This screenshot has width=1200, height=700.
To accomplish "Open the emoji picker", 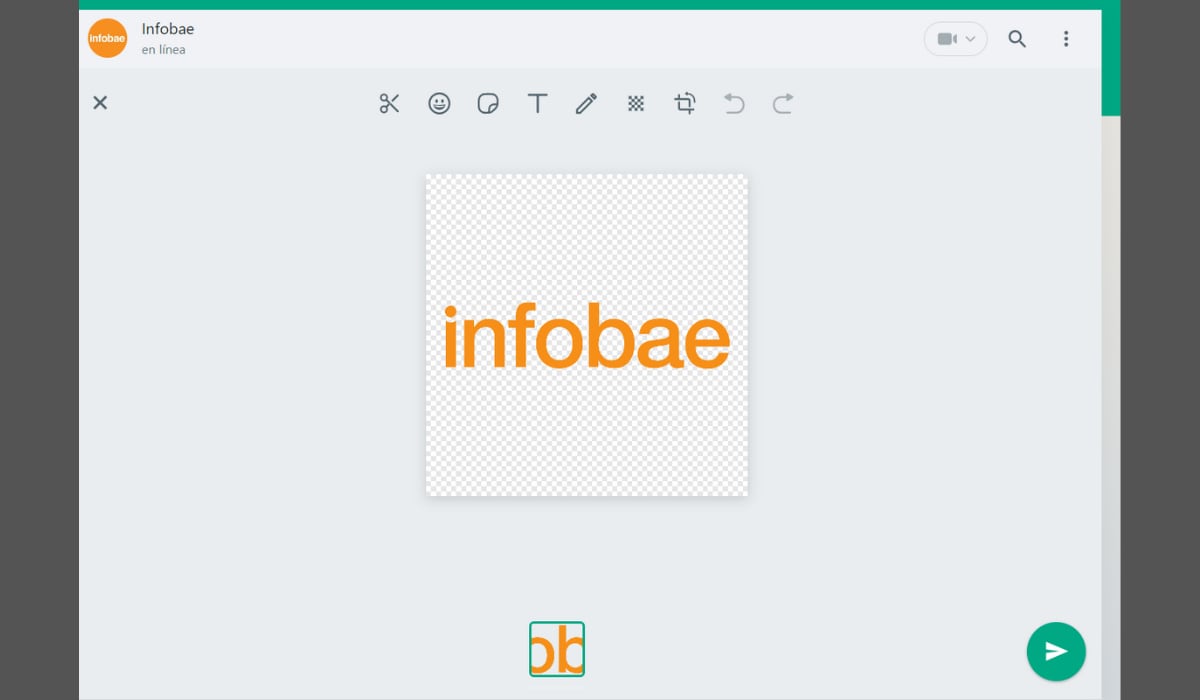I will pos(439,103).
